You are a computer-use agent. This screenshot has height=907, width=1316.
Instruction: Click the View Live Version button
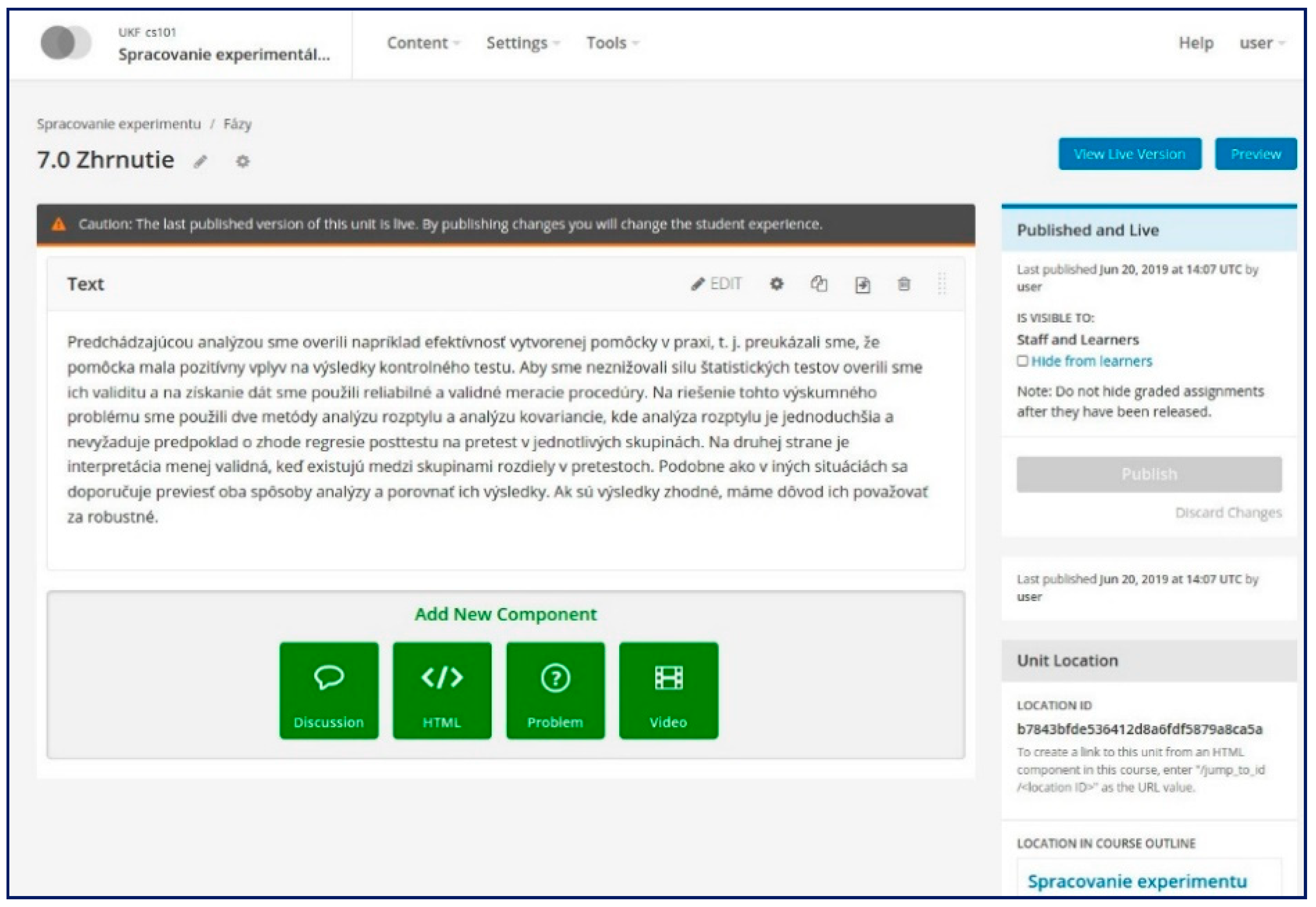1129,154
